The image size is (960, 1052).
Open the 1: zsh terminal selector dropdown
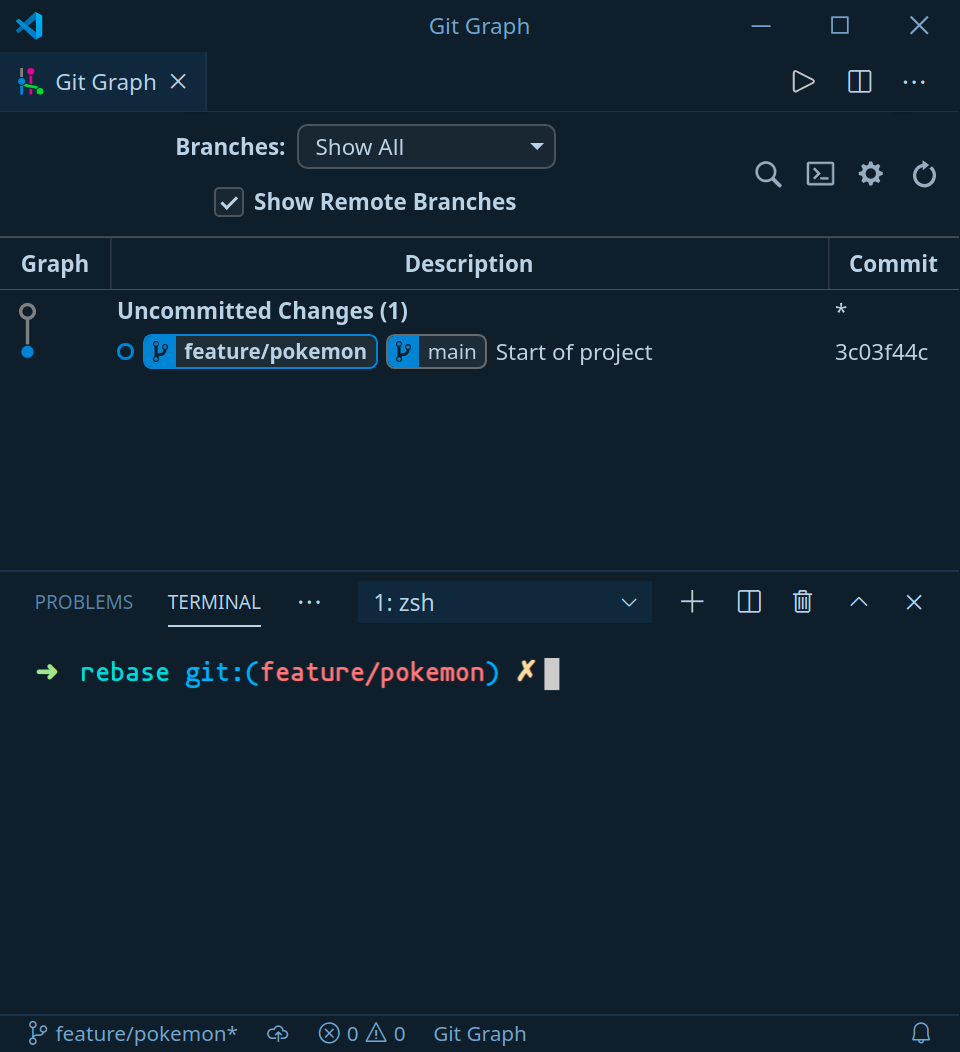point(504,602)
